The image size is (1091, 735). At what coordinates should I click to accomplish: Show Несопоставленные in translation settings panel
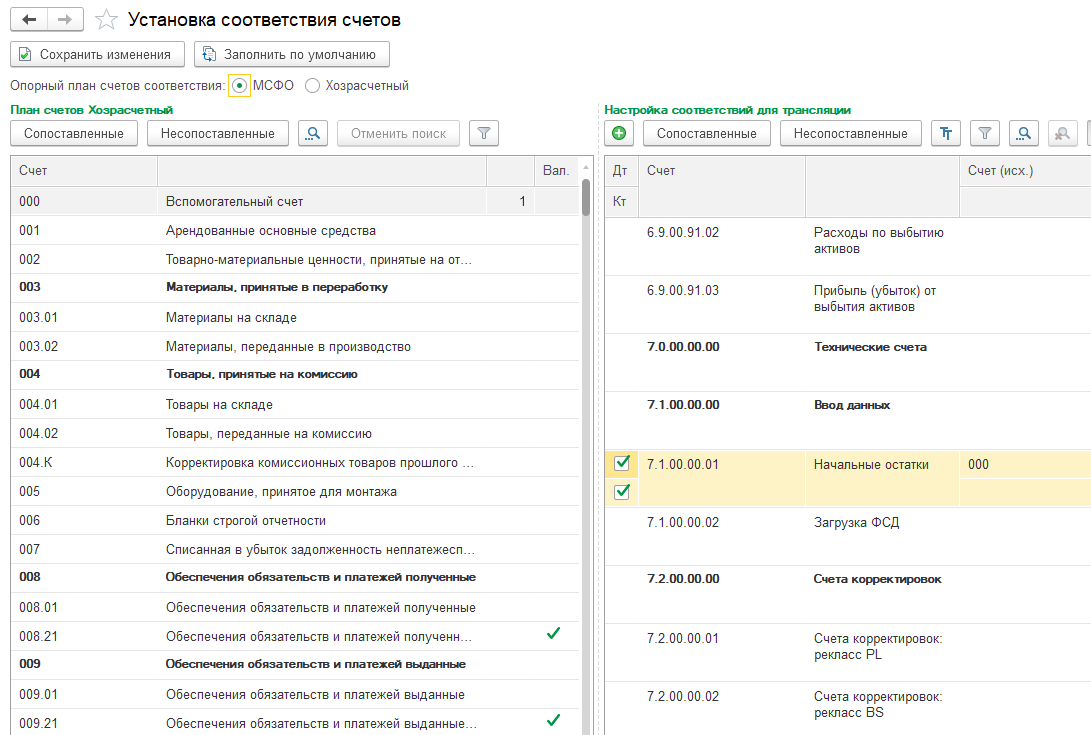tap(850, 133)
